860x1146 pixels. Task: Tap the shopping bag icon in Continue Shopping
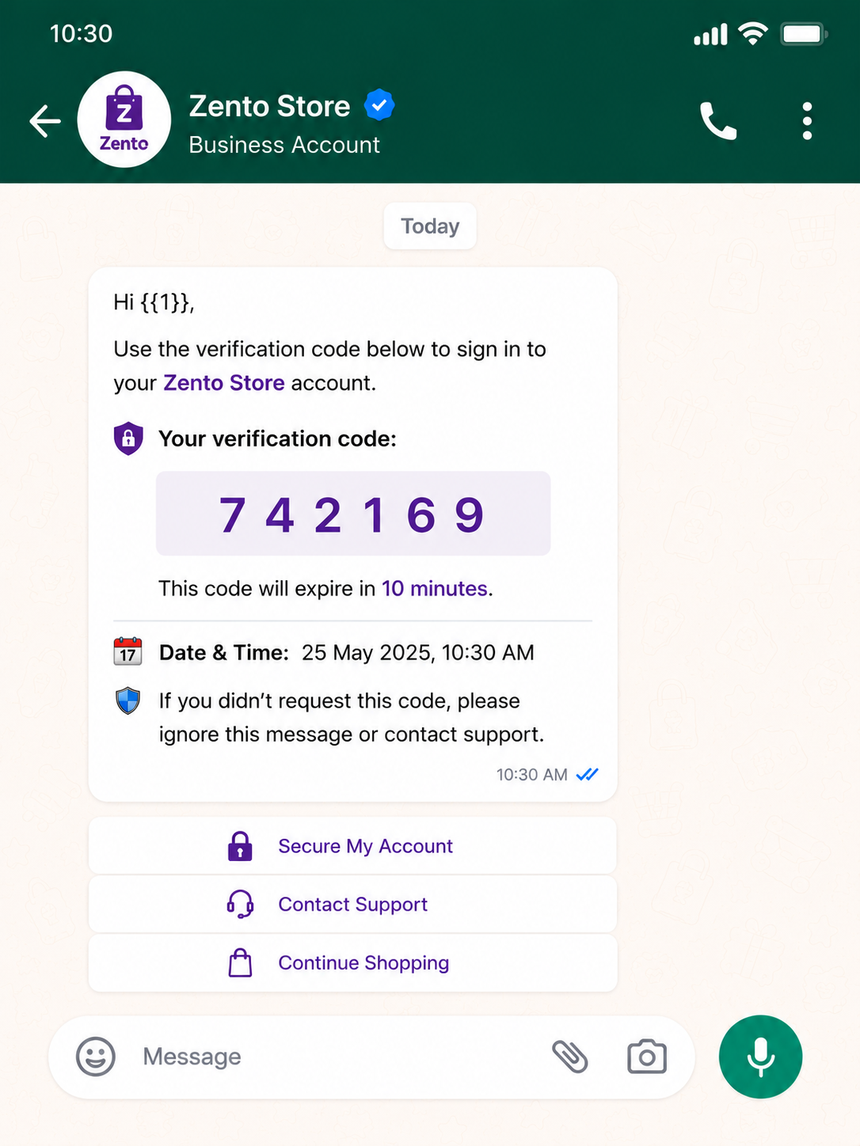click(240, 963)
